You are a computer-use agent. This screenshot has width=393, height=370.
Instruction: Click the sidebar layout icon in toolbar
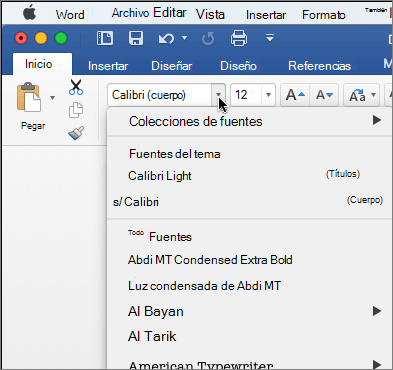[105, 38]
